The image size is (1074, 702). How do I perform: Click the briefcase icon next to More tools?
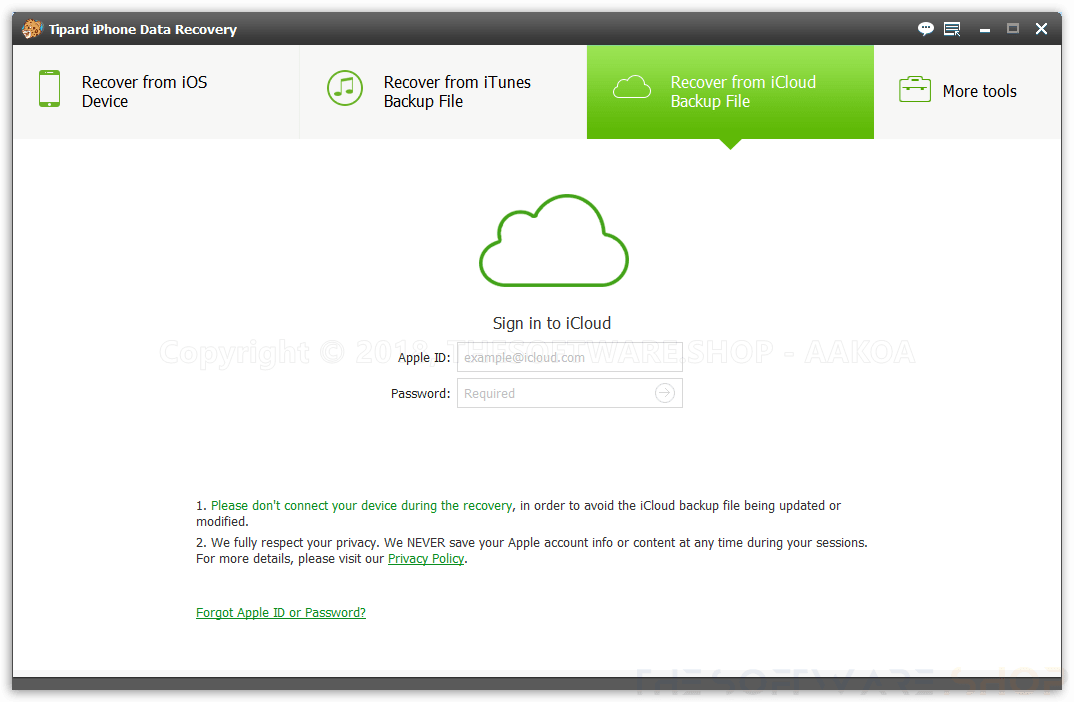(915, 89)
